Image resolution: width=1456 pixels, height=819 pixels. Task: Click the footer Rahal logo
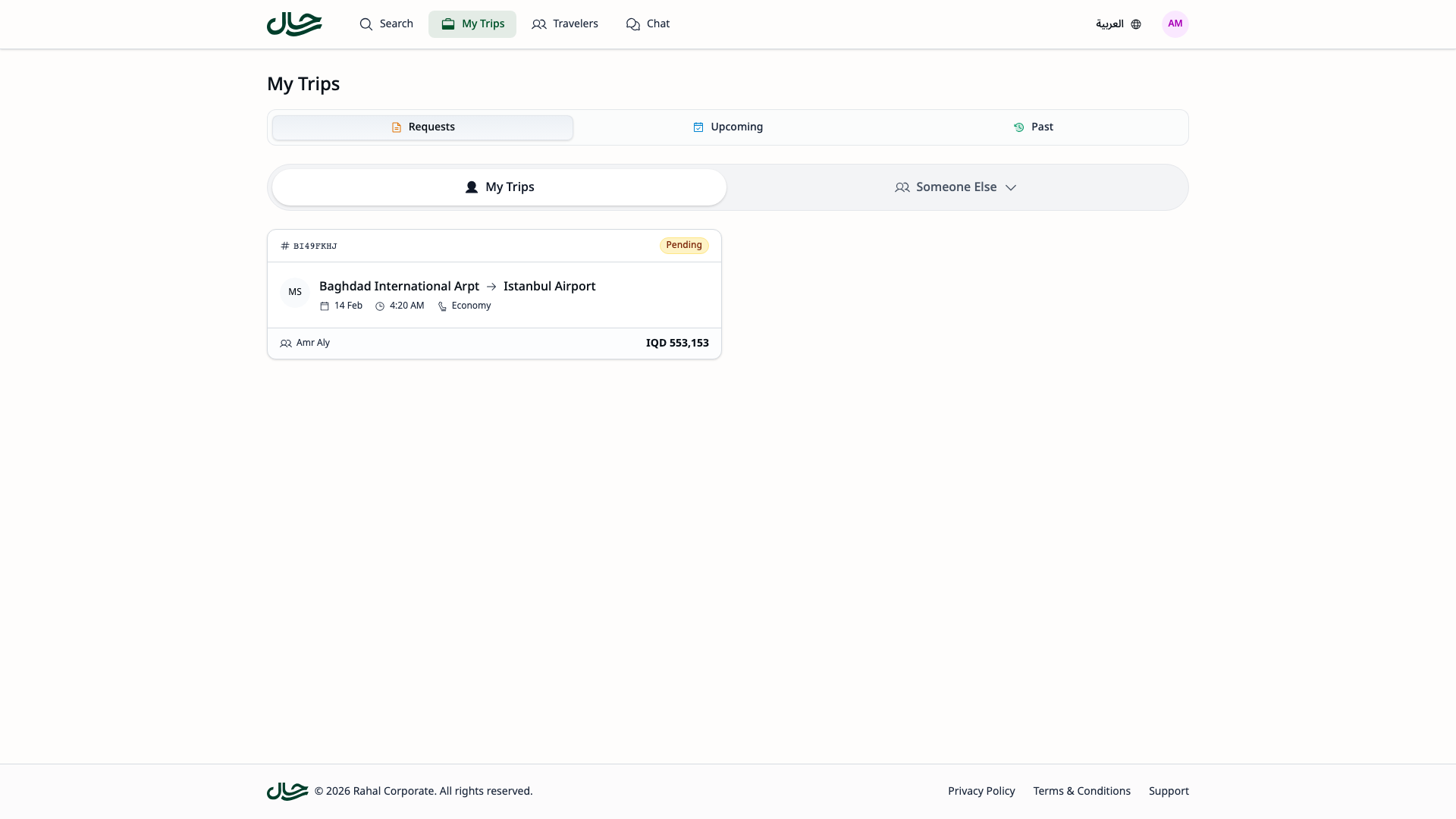tap(287, 791)
